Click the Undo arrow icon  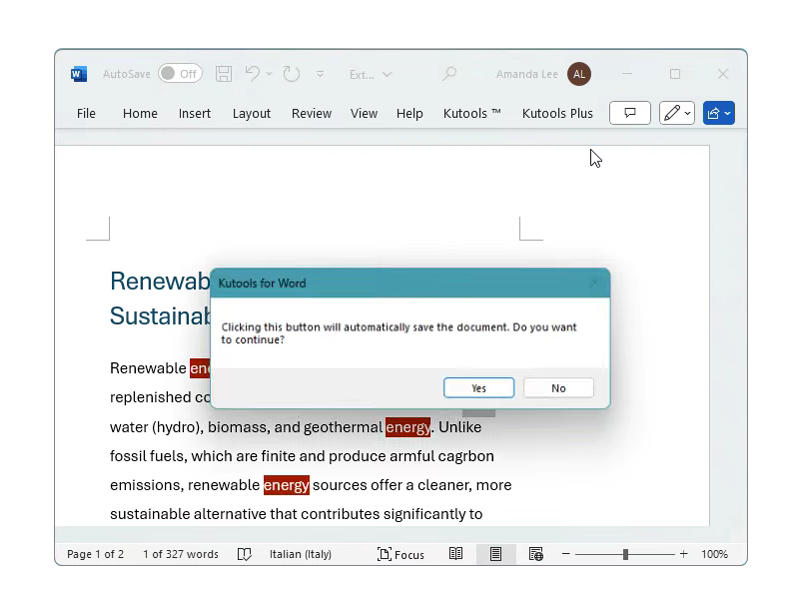tap(253, 74)
